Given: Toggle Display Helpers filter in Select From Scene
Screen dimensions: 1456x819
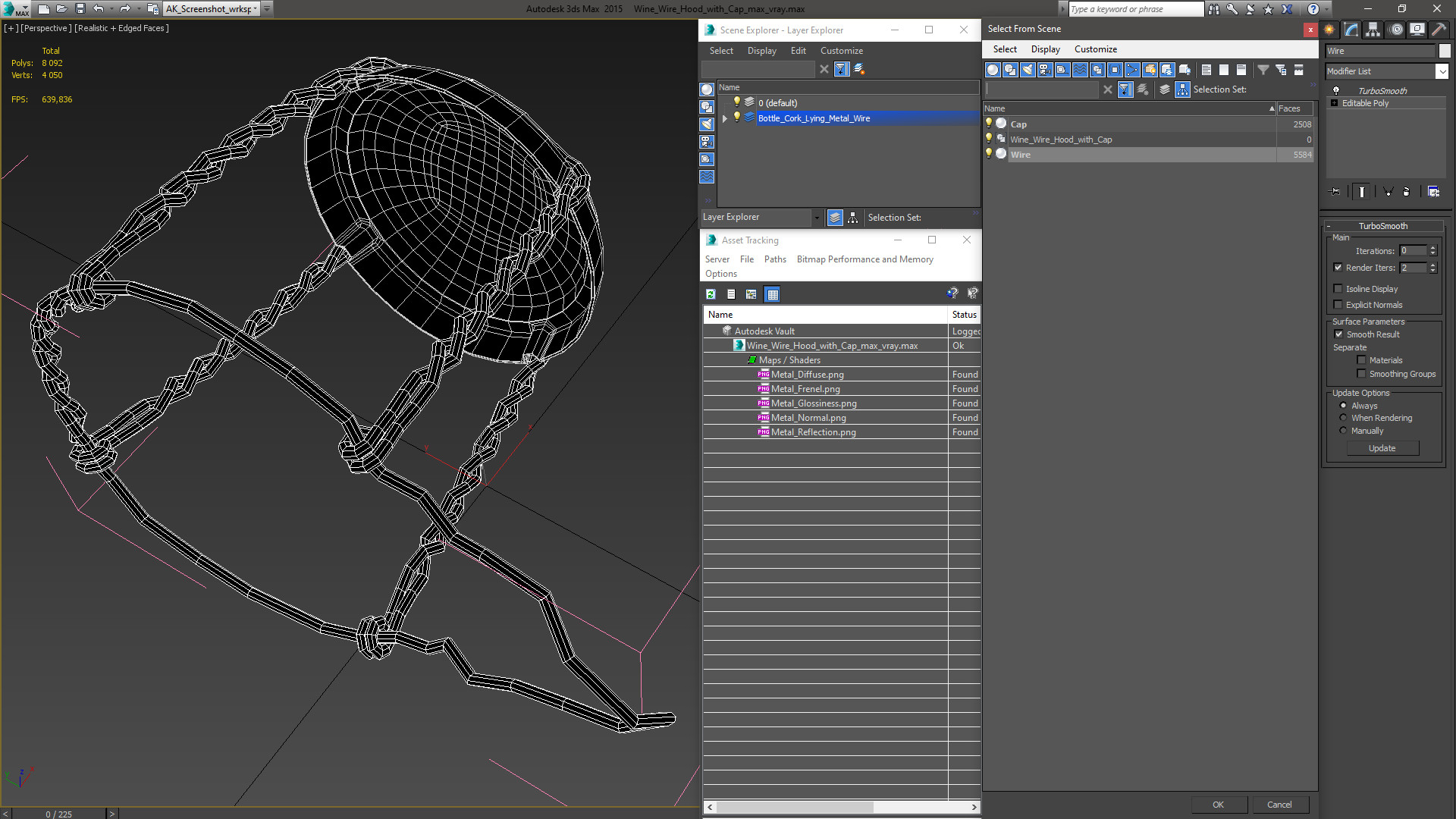Looking at the screenshot, I should [1062, 70].
